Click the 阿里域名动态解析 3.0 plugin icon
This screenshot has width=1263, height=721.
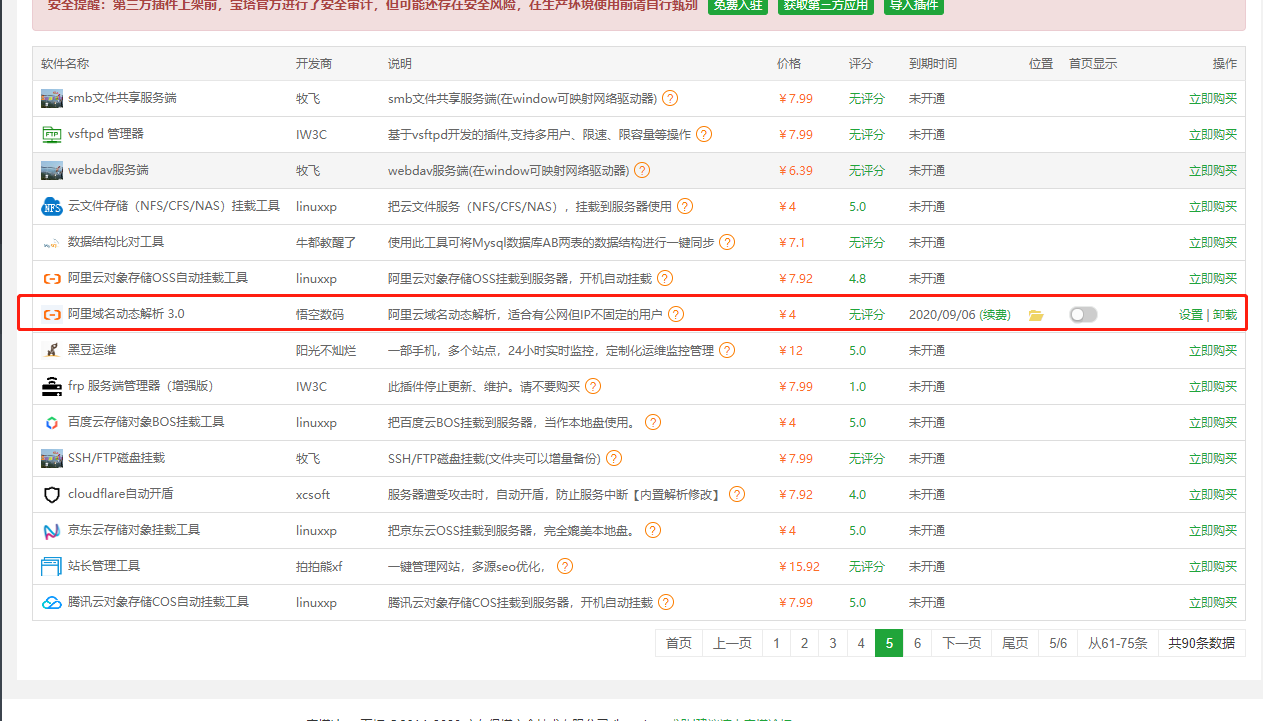[52, 315]
